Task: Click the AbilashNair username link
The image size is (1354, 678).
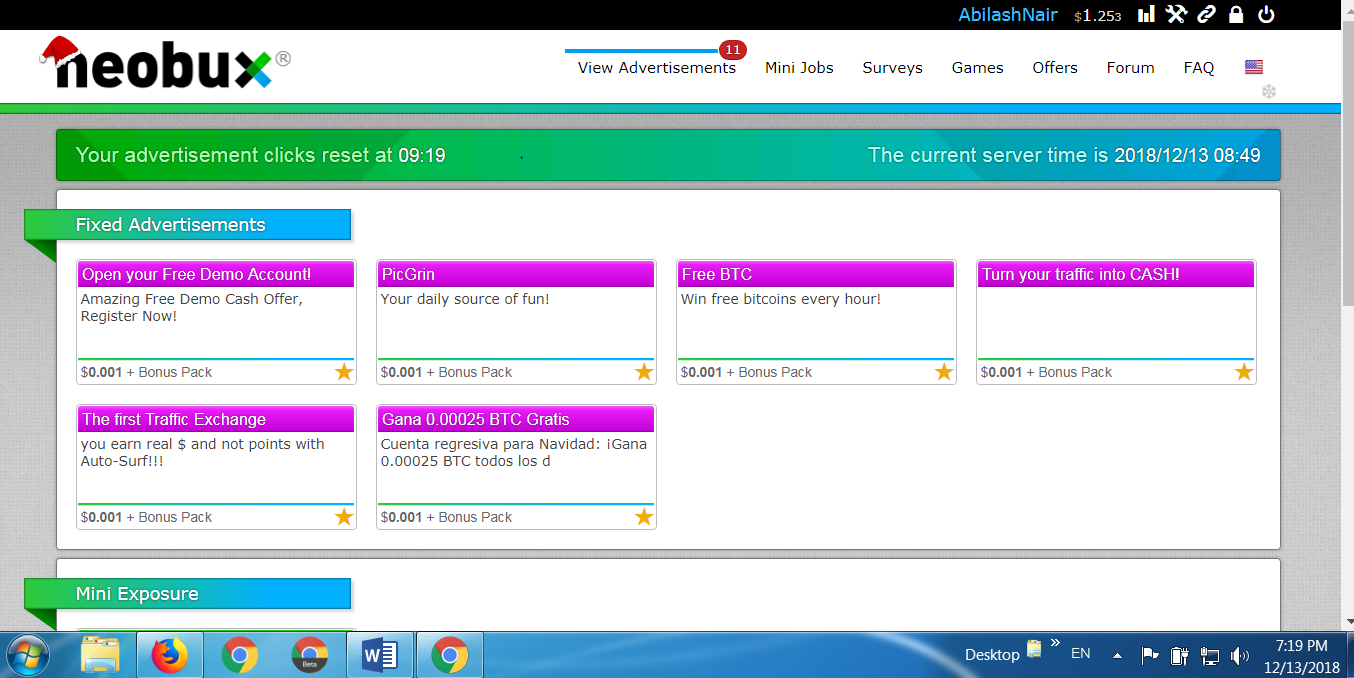Action: pos(1008,15)
